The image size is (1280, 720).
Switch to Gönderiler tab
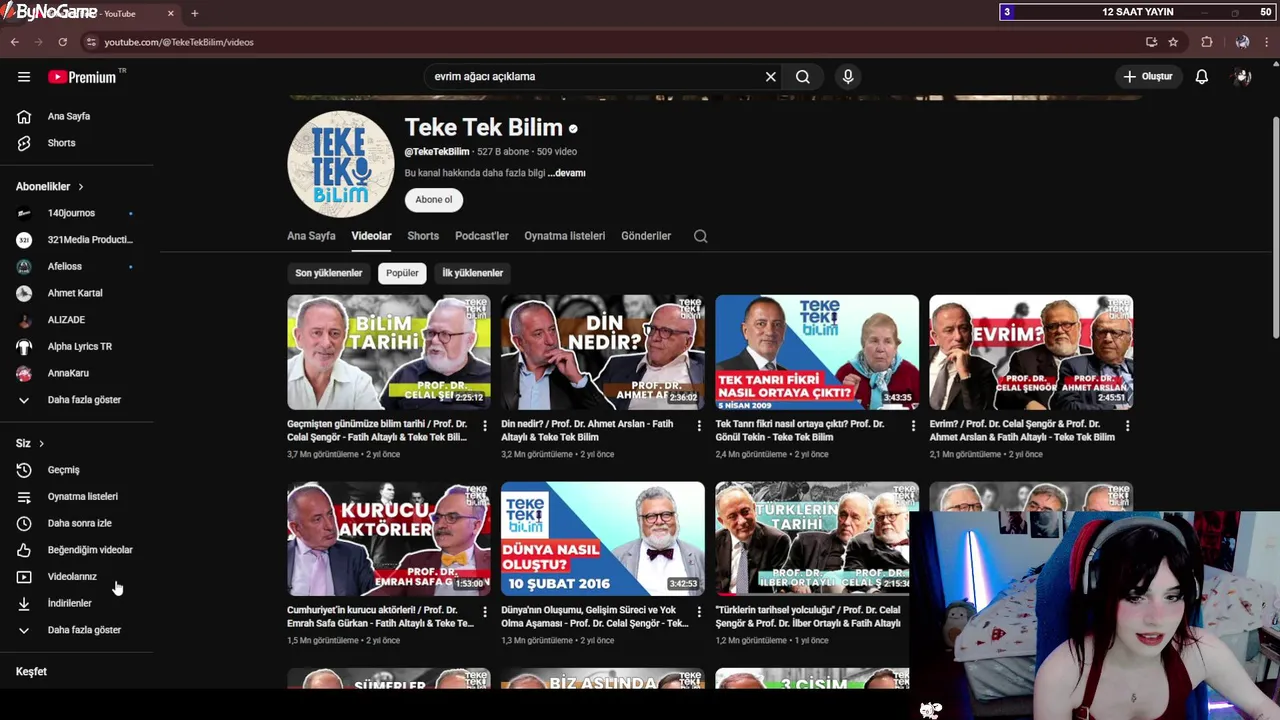(646, 236)
